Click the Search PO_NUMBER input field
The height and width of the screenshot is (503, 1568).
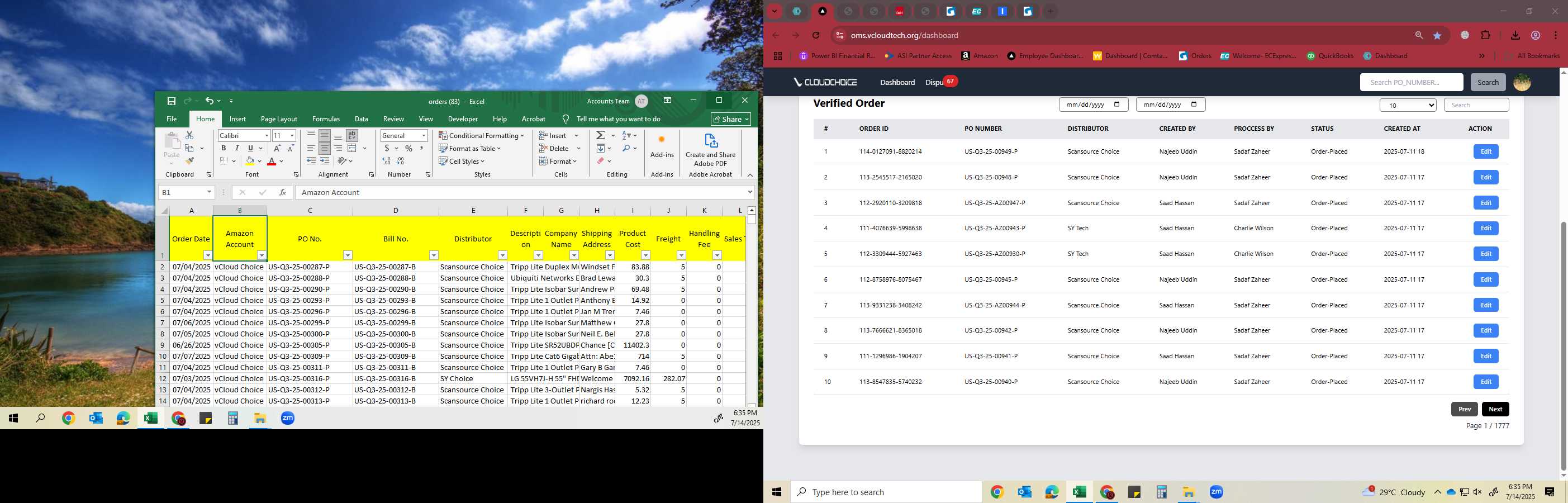[x=1412, y=82]
